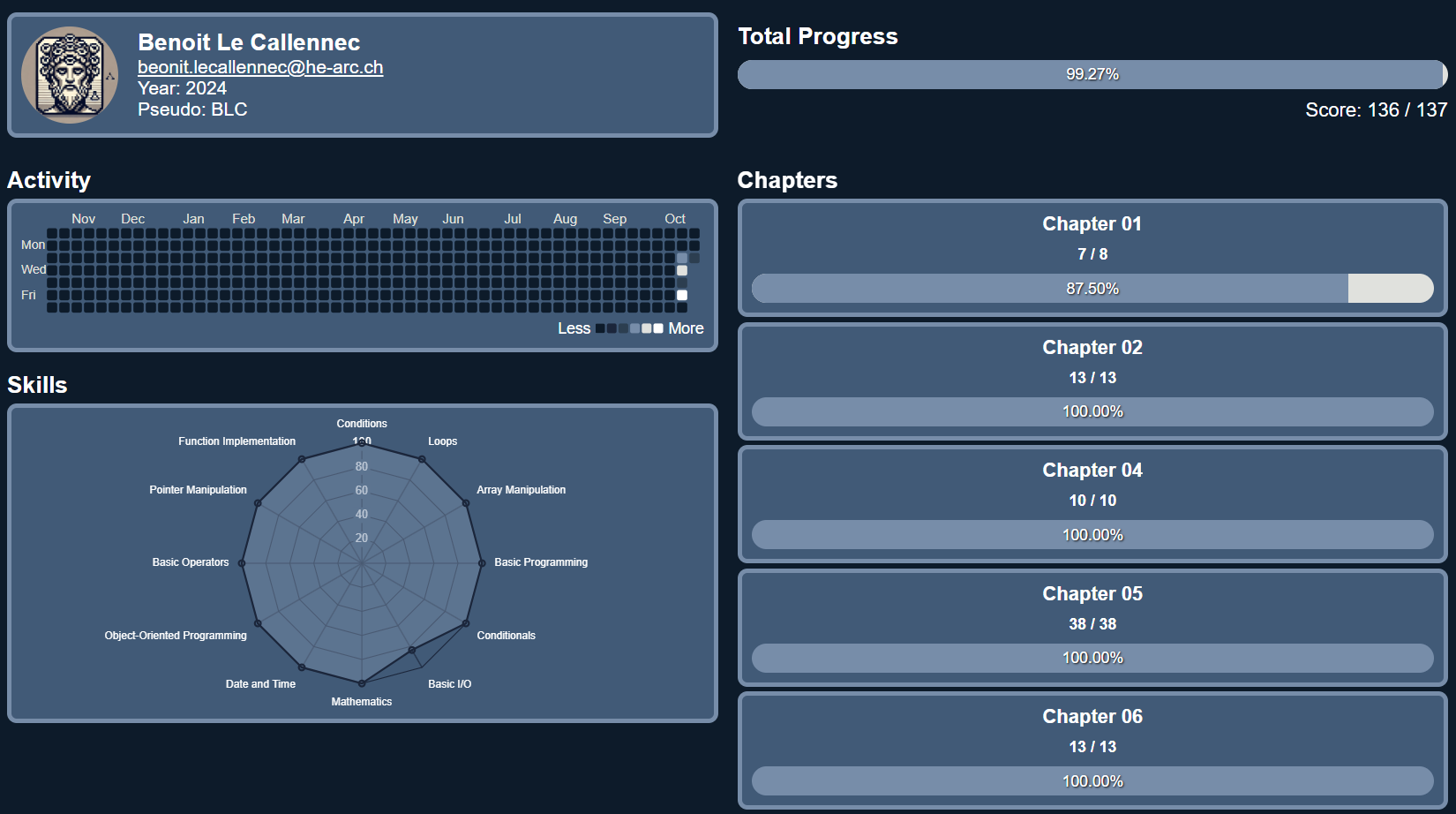The width and height of the screenshot is (1456, 814).
Task: Open the beonit.lecallennec@he-arc.ch email link
Action: point(260,67)
